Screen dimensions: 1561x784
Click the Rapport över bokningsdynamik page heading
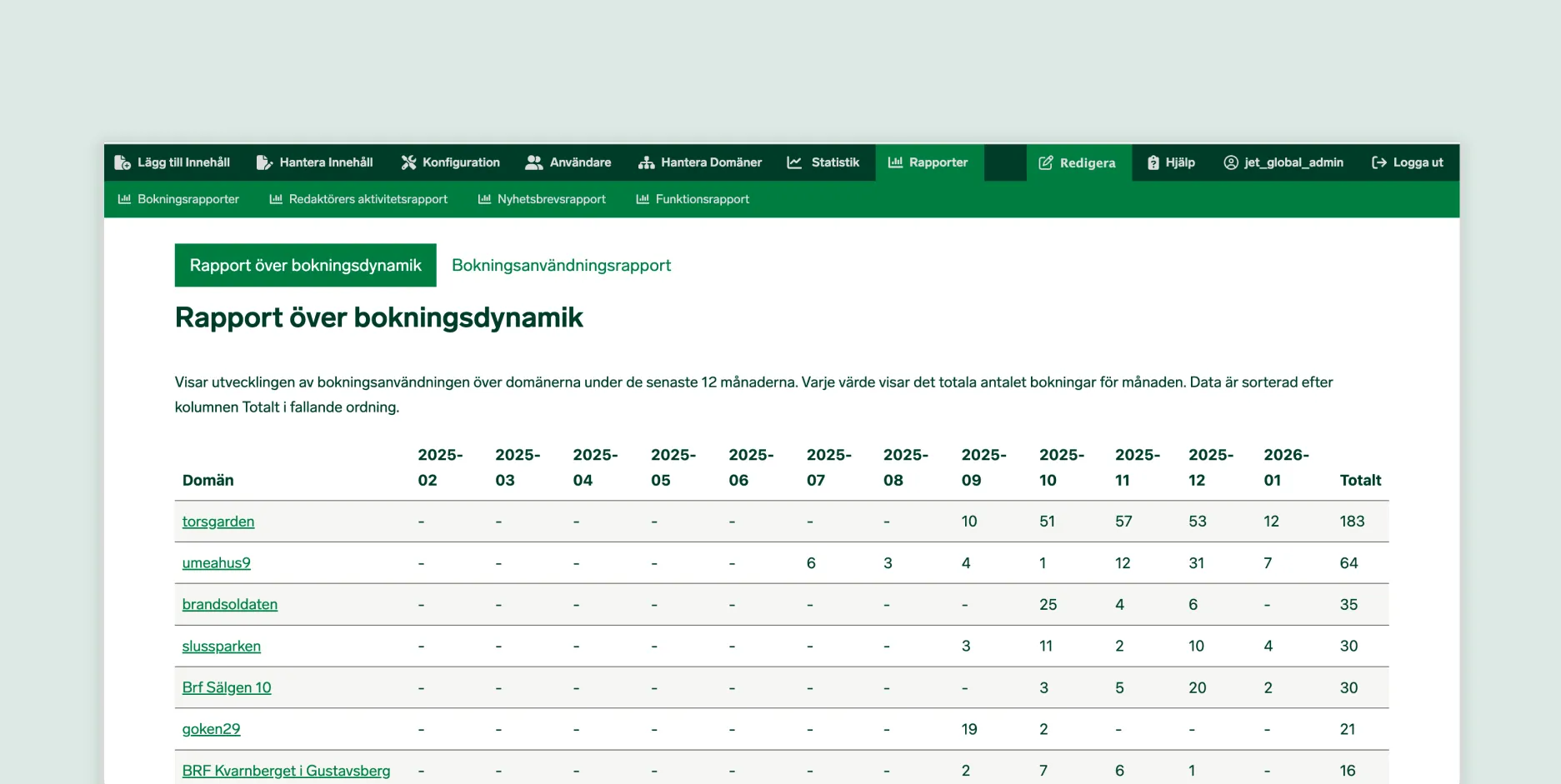pos(378,317)
